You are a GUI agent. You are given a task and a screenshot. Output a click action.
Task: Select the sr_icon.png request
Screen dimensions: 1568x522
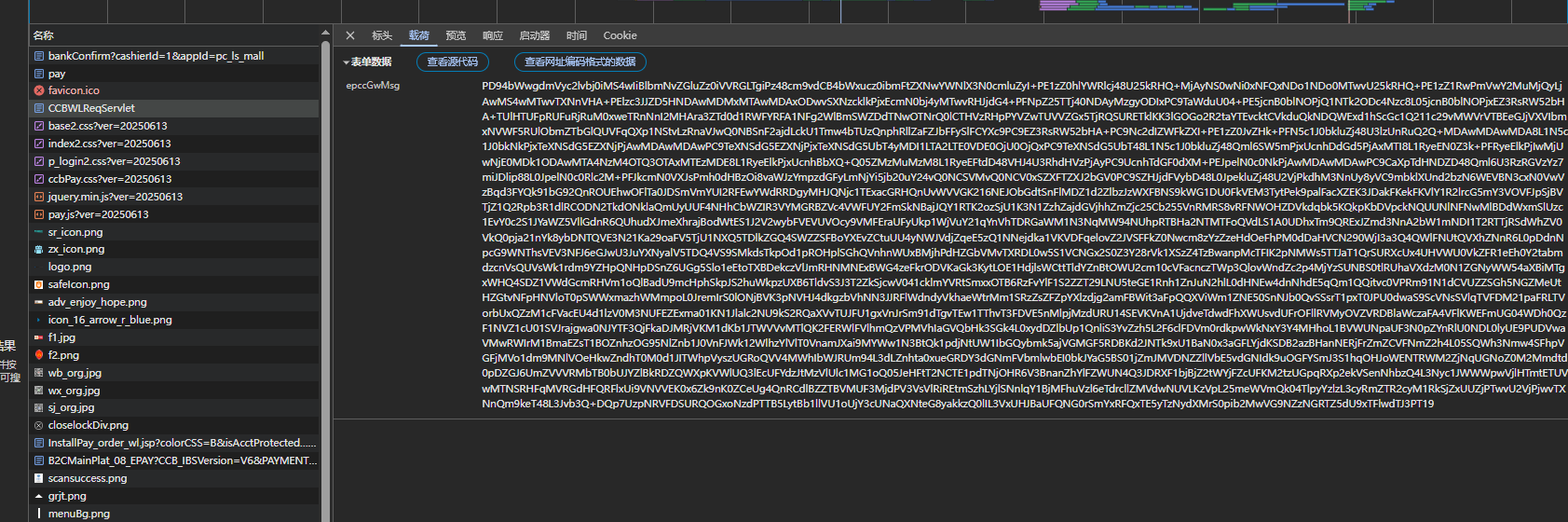175,232
